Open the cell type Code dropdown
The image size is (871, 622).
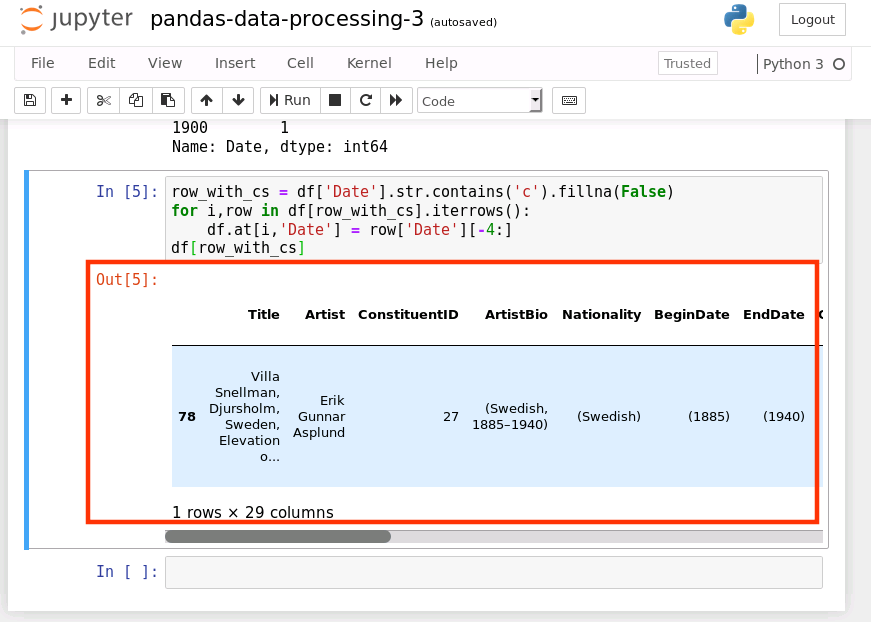[x=480, y=101]
